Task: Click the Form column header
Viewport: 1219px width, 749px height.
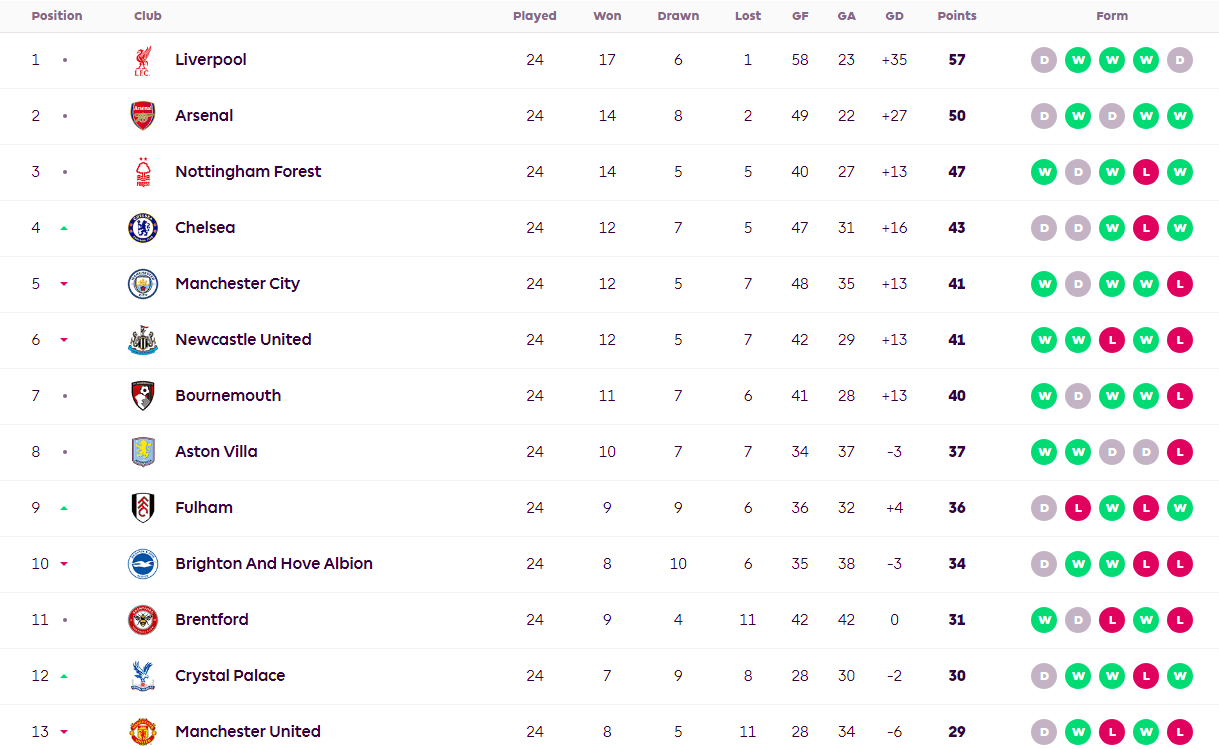Action: [x=1111, y=16]
